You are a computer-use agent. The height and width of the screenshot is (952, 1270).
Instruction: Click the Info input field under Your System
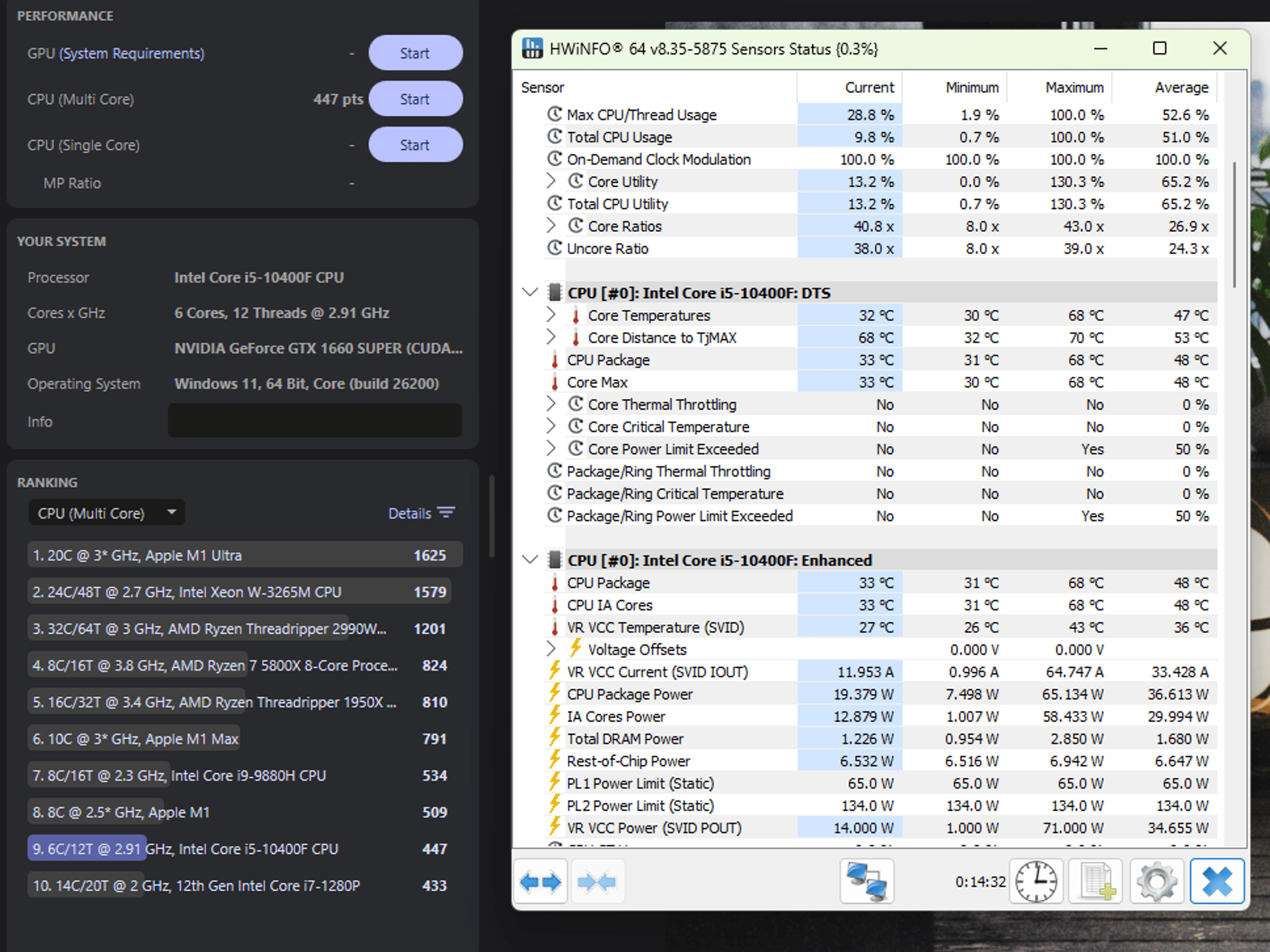coord(315,421)
